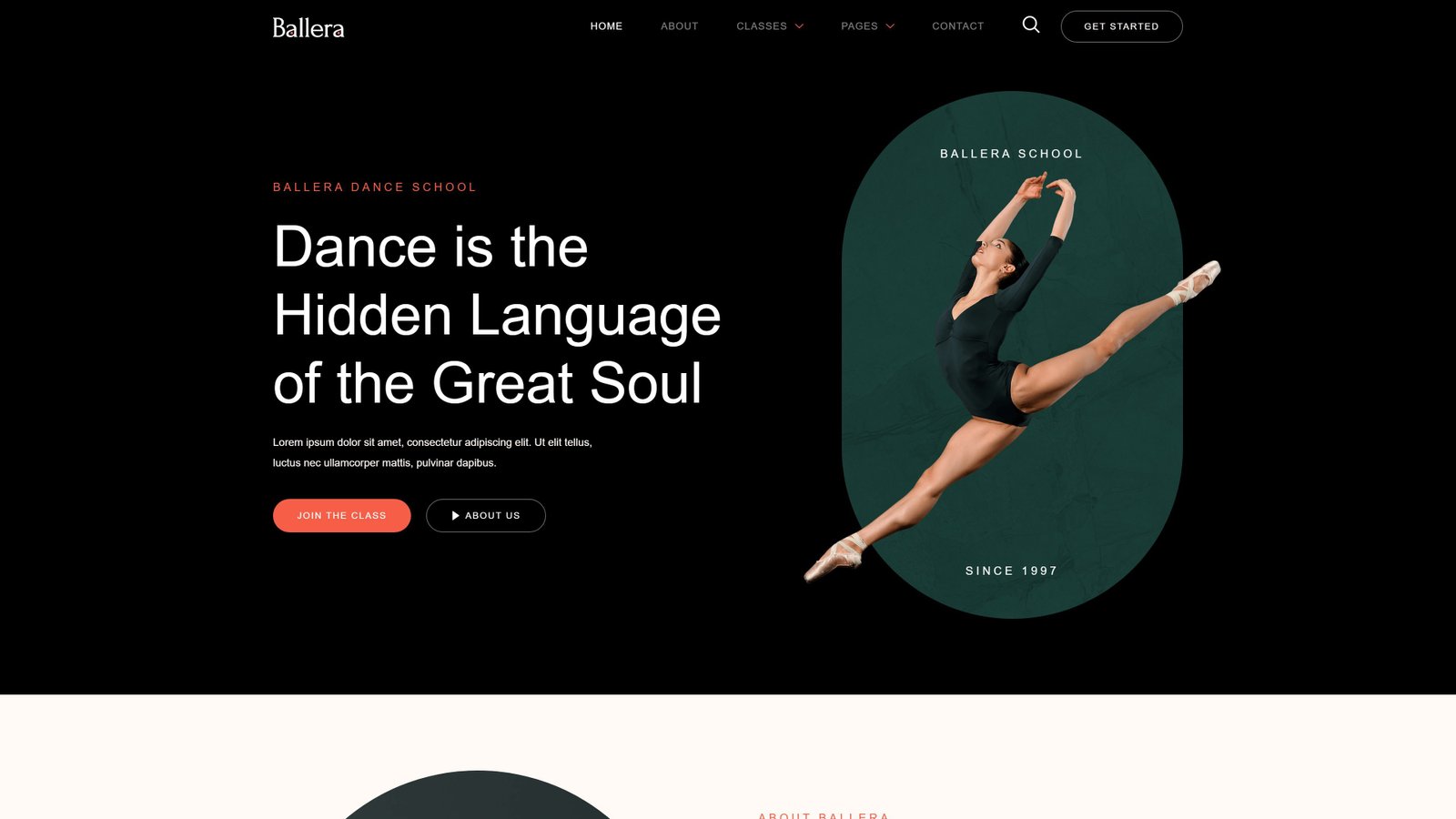Click the dark circle image below hero
Viewport: 1456px width, 819px height.
coord(479,795)
